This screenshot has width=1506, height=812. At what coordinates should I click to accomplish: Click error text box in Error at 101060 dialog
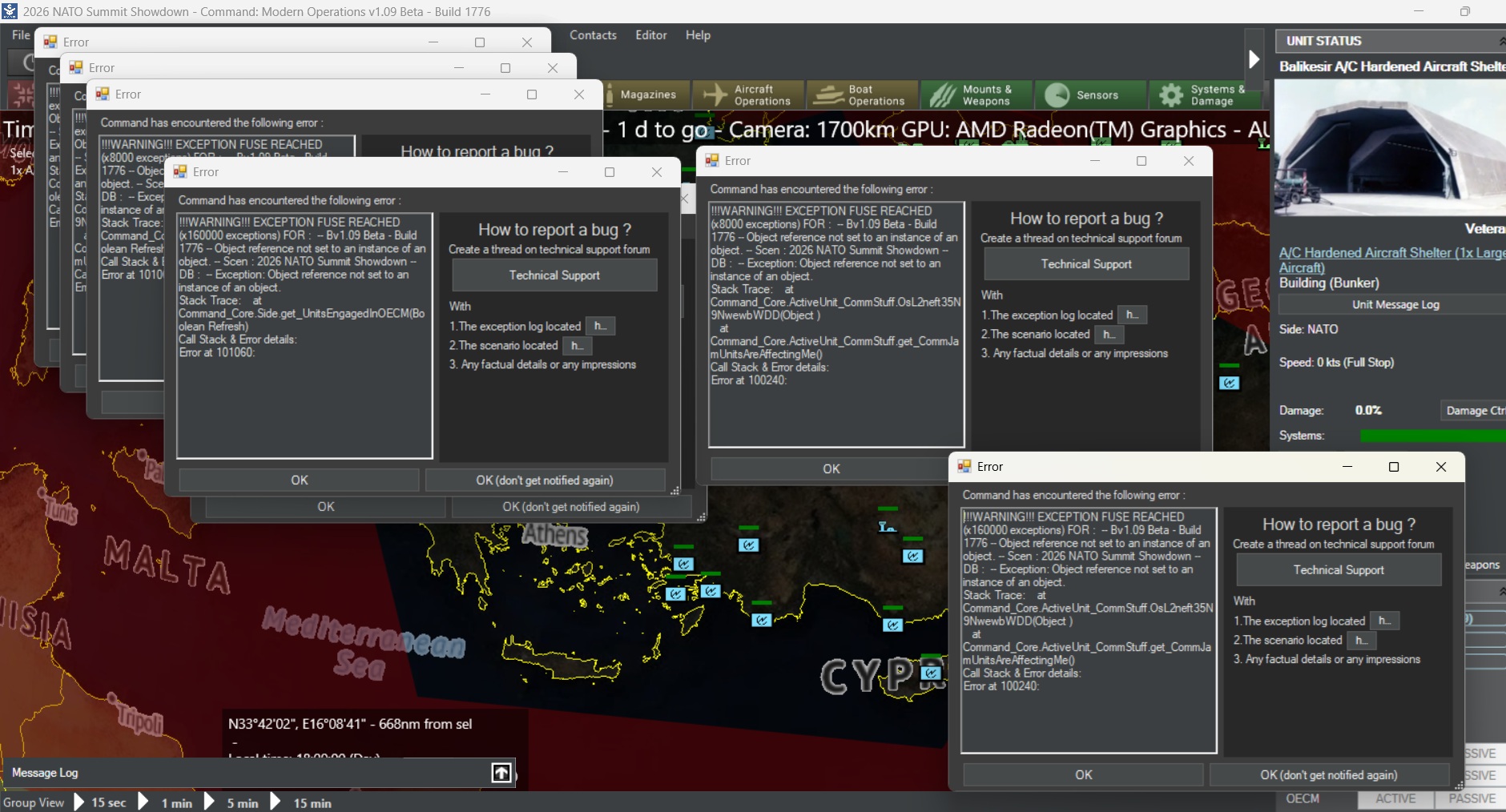coord(304,336)
